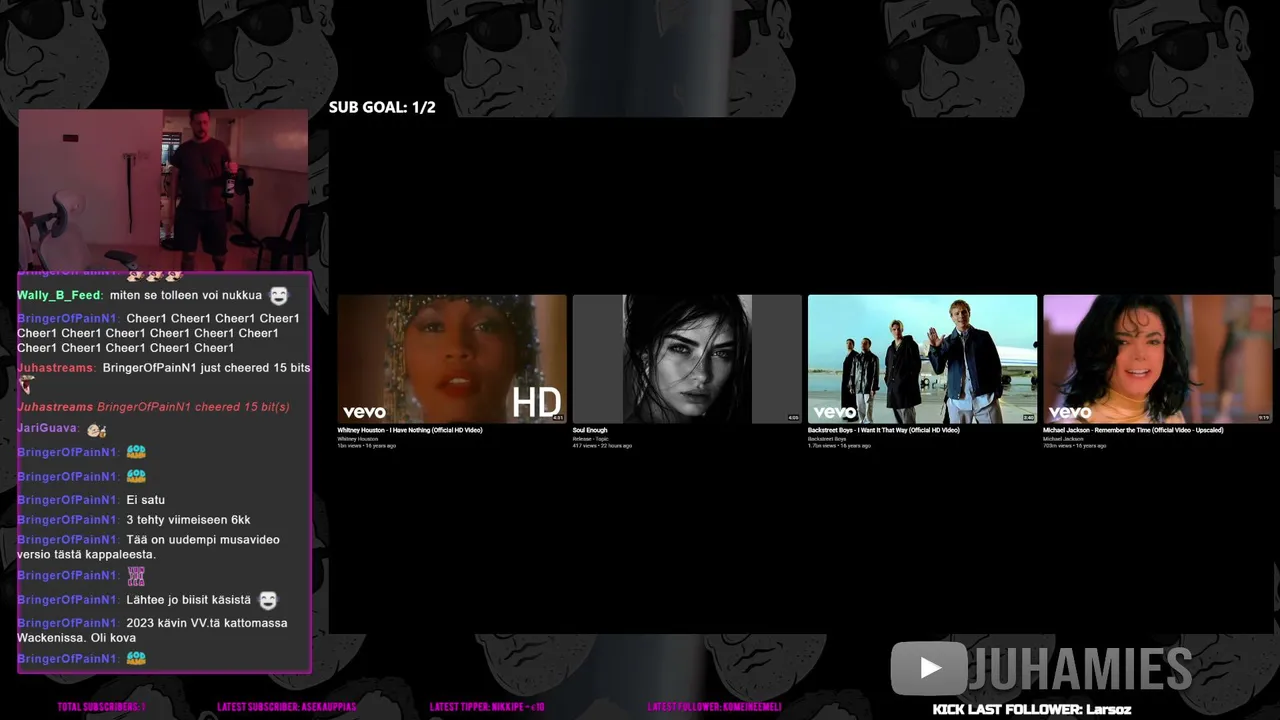This screenshot has height=720, width=1280.
Task: Click the emote in JariGuava's chat message
Action: click(x=97, y=430)
